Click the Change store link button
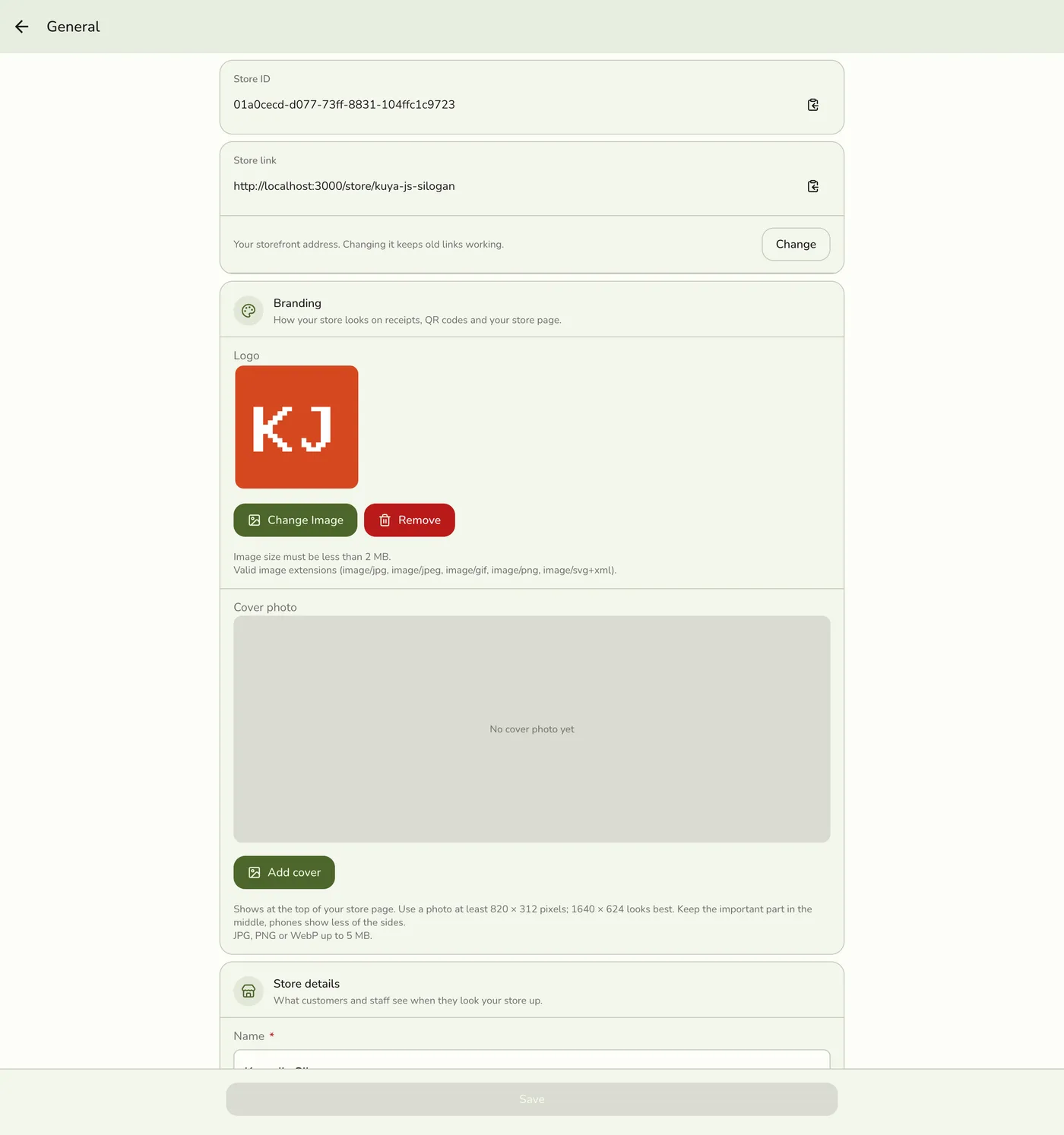The height and width of the screenshot is (1135, 1064). [796, 244]
